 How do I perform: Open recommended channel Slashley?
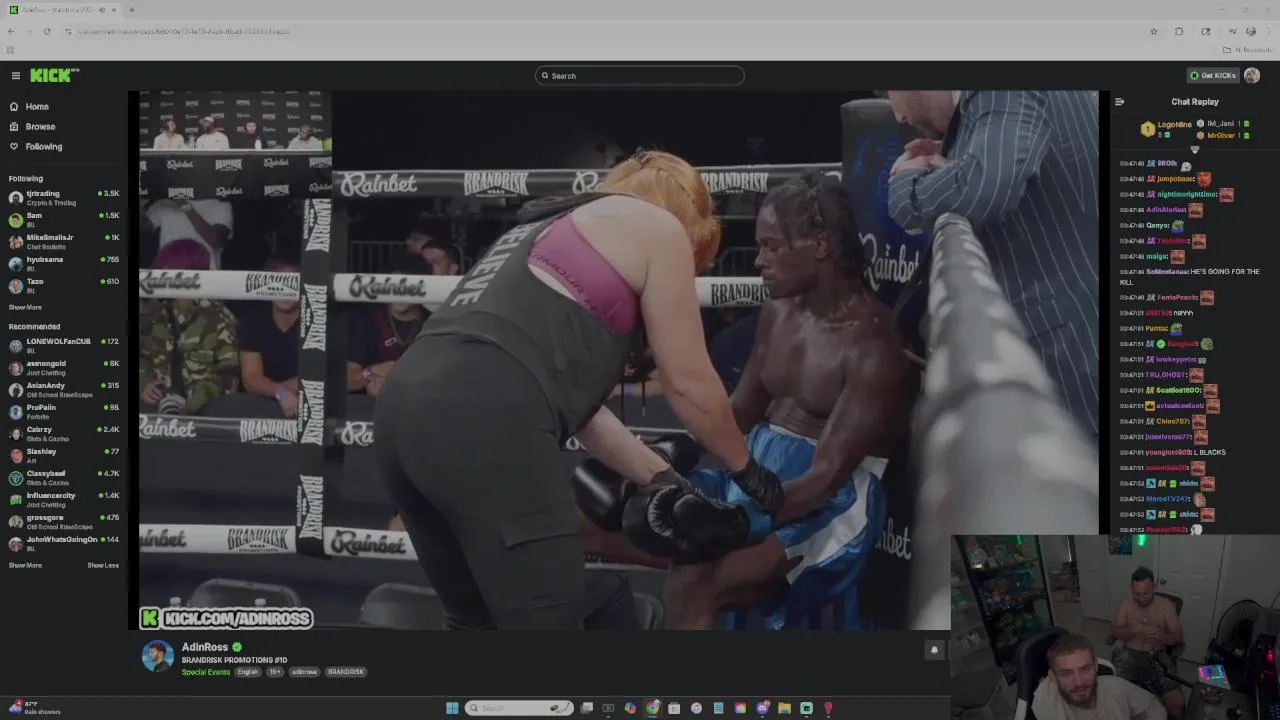coord(63,455)
